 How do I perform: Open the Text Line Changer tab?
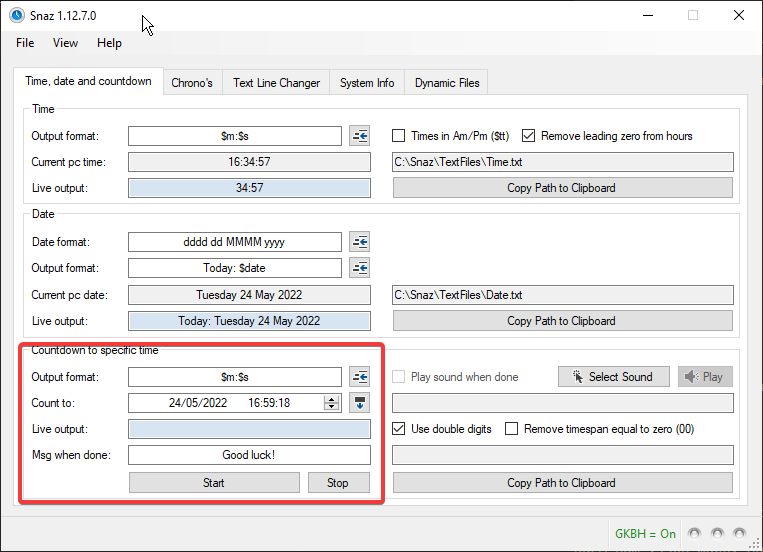point(276,83)
